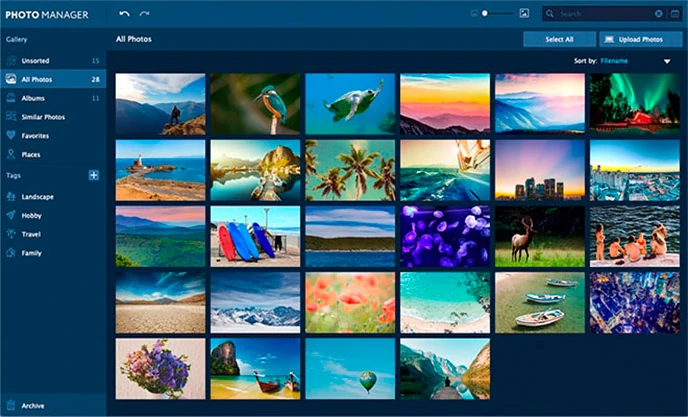Viewport: 688px width, 417px height.
Task: Click the thumbnail zoom slider handle
Action: [484, 14]
